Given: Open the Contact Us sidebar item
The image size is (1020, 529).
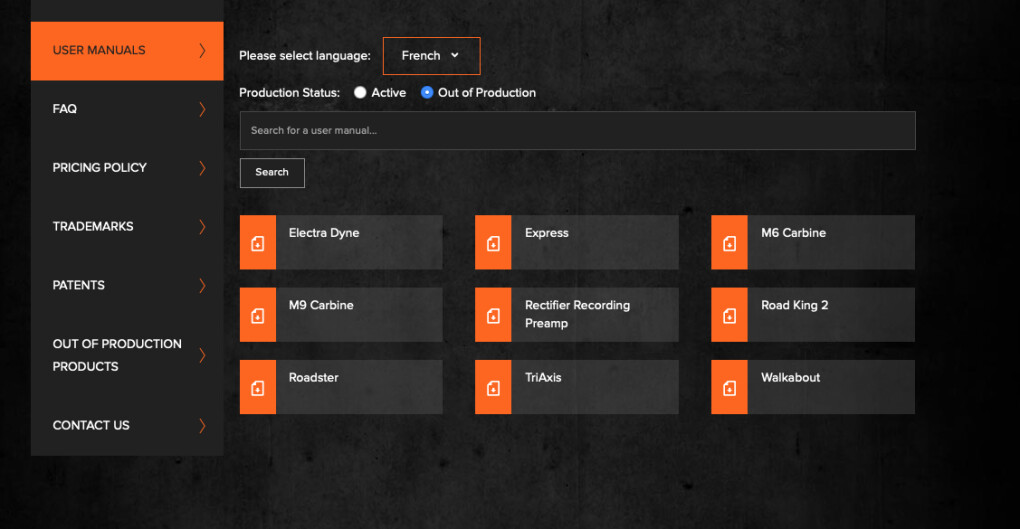Looking at the screenshot, I should coord(91,426).
